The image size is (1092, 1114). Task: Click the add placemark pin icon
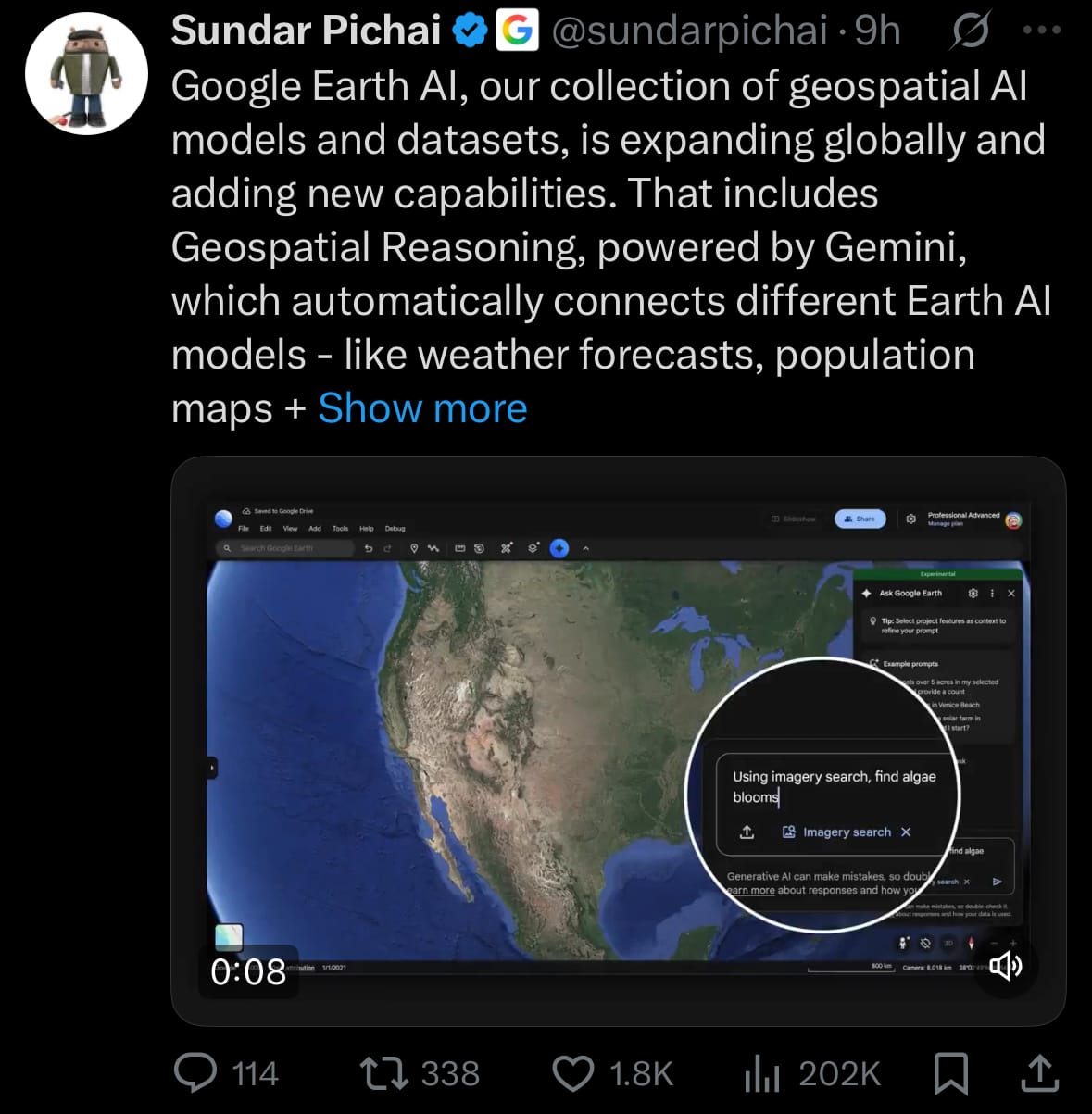pos(414,548)
